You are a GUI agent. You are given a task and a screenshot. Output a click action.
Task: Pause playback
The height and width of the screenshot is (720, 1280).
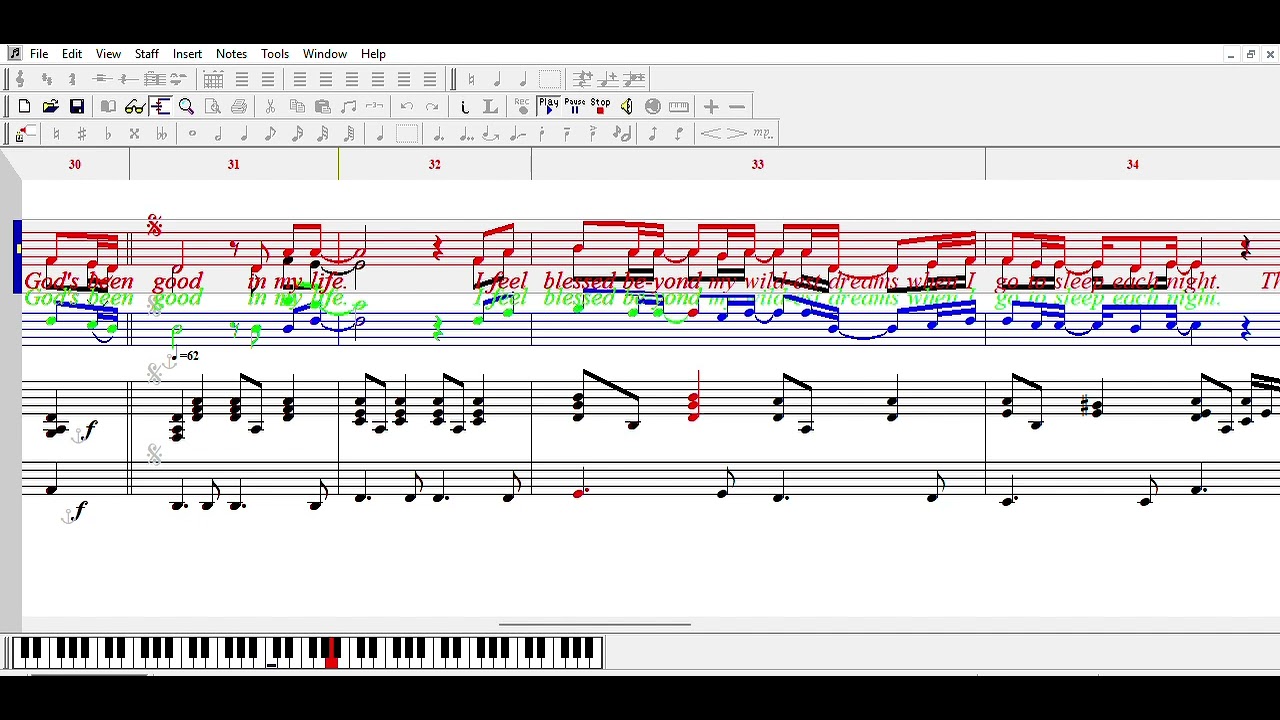click(574, 107)
